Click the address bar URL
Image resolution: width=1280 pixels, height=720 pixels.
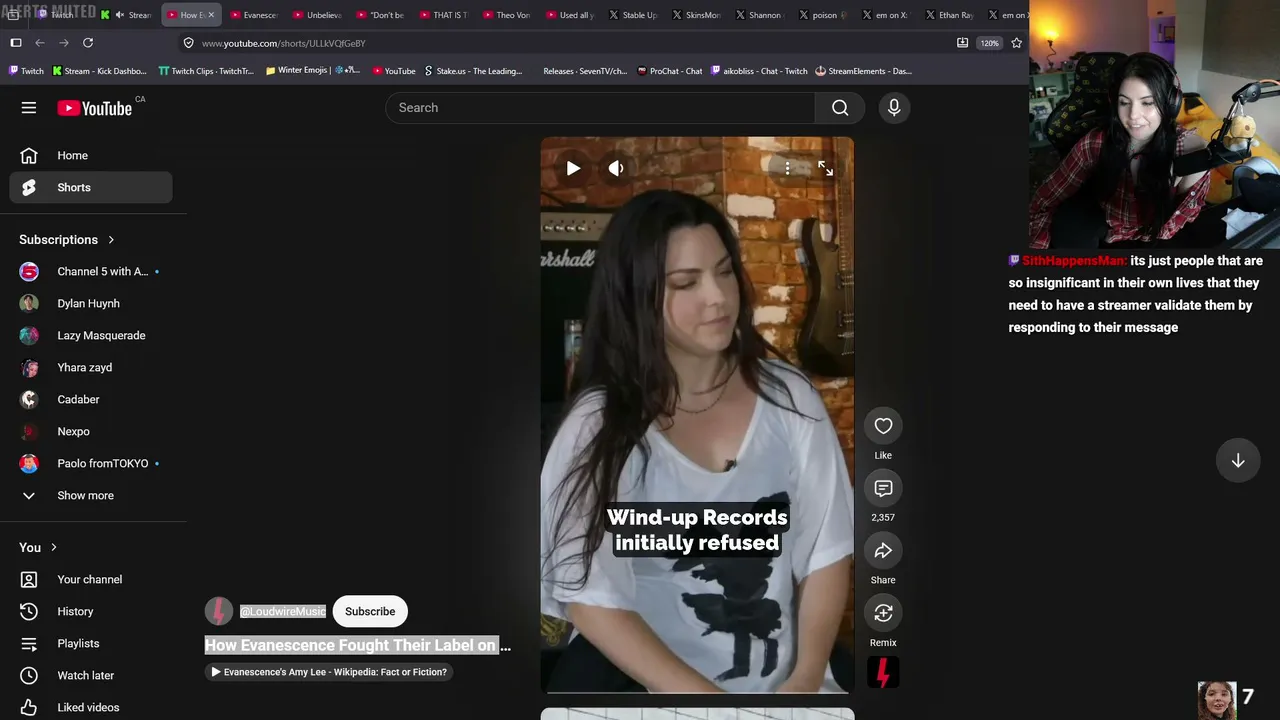(x=283, y=43)
